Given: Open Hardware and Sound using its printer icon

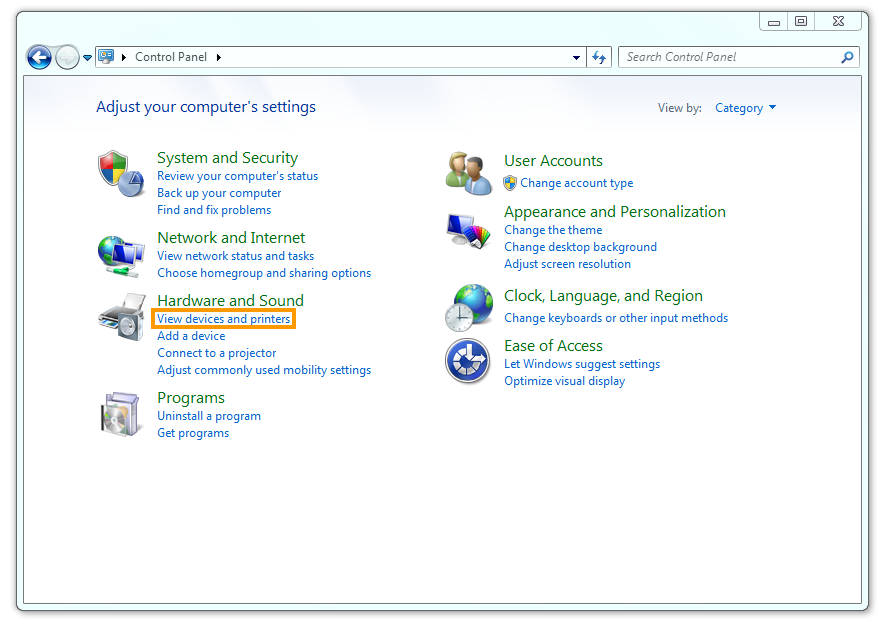Looking at the screenshot, I should coord(120,317).
